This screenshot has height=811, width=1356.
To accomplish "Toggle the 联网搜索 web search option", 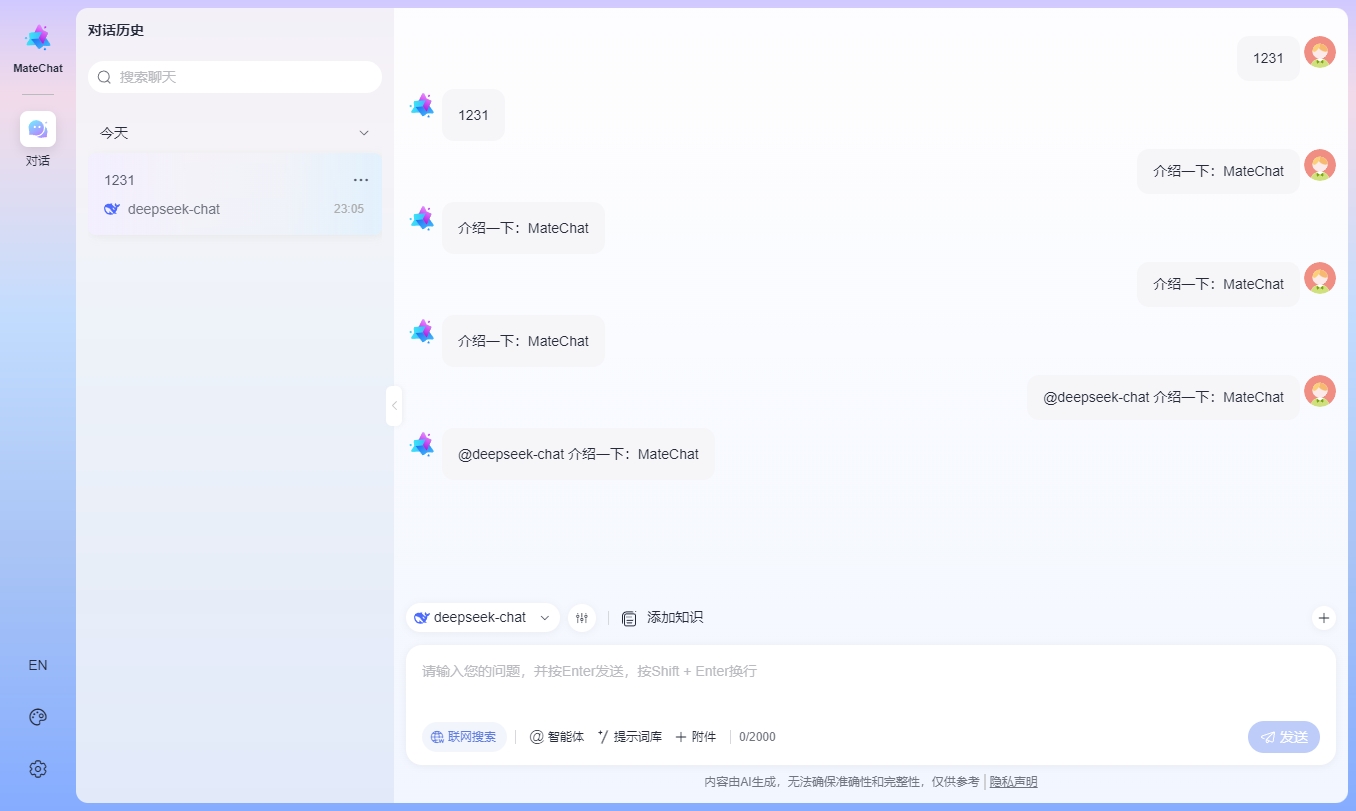I will pos(464,737).
